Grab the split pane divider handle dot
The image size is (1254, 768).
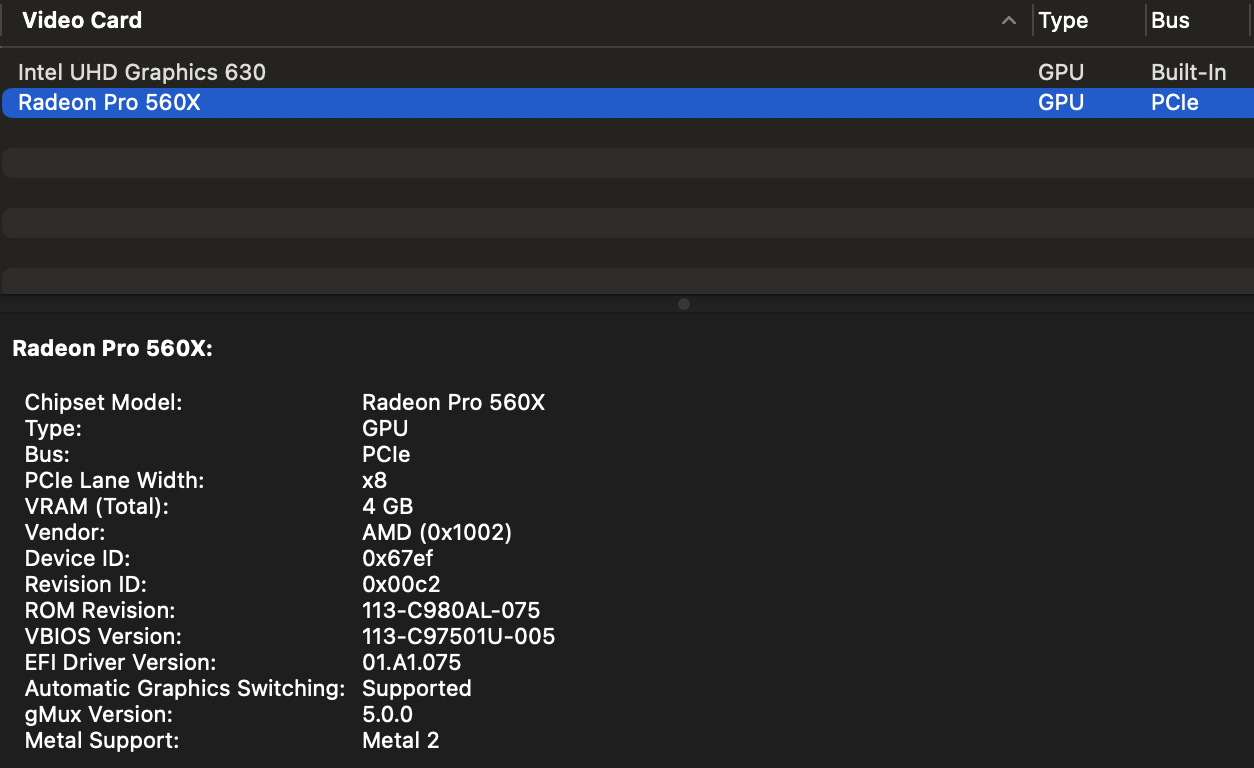(x=684, y=304)
